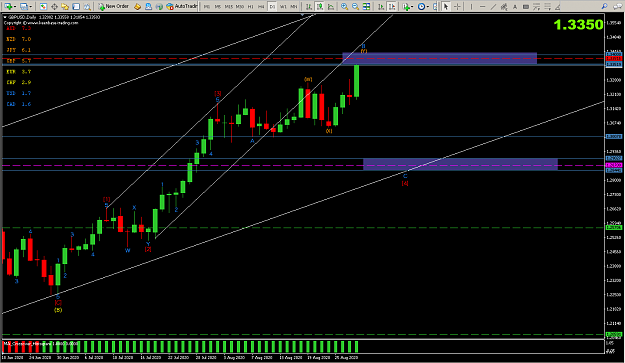This screenshot has height=363, width=625.
Task: Toggle chart auto scroll
Action: pyautogui.click(x=381, y=6)
